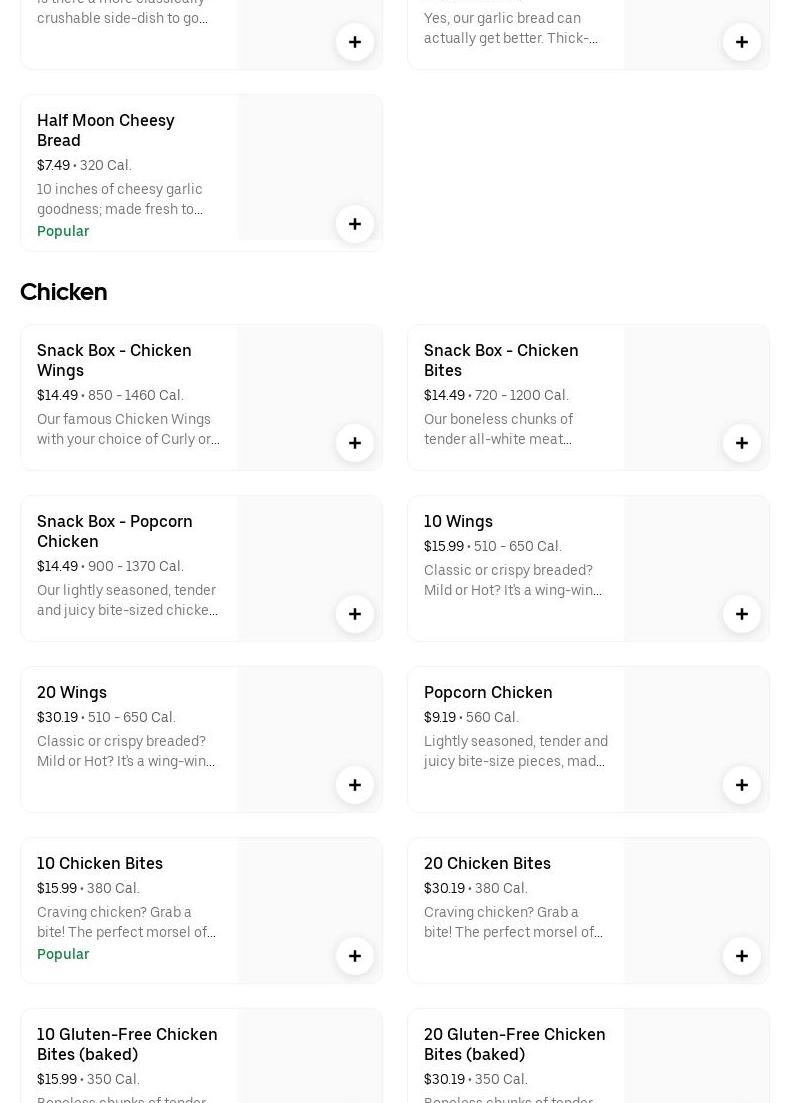
Task: Click the Chicken section heading
Action: tap(64, 292)
